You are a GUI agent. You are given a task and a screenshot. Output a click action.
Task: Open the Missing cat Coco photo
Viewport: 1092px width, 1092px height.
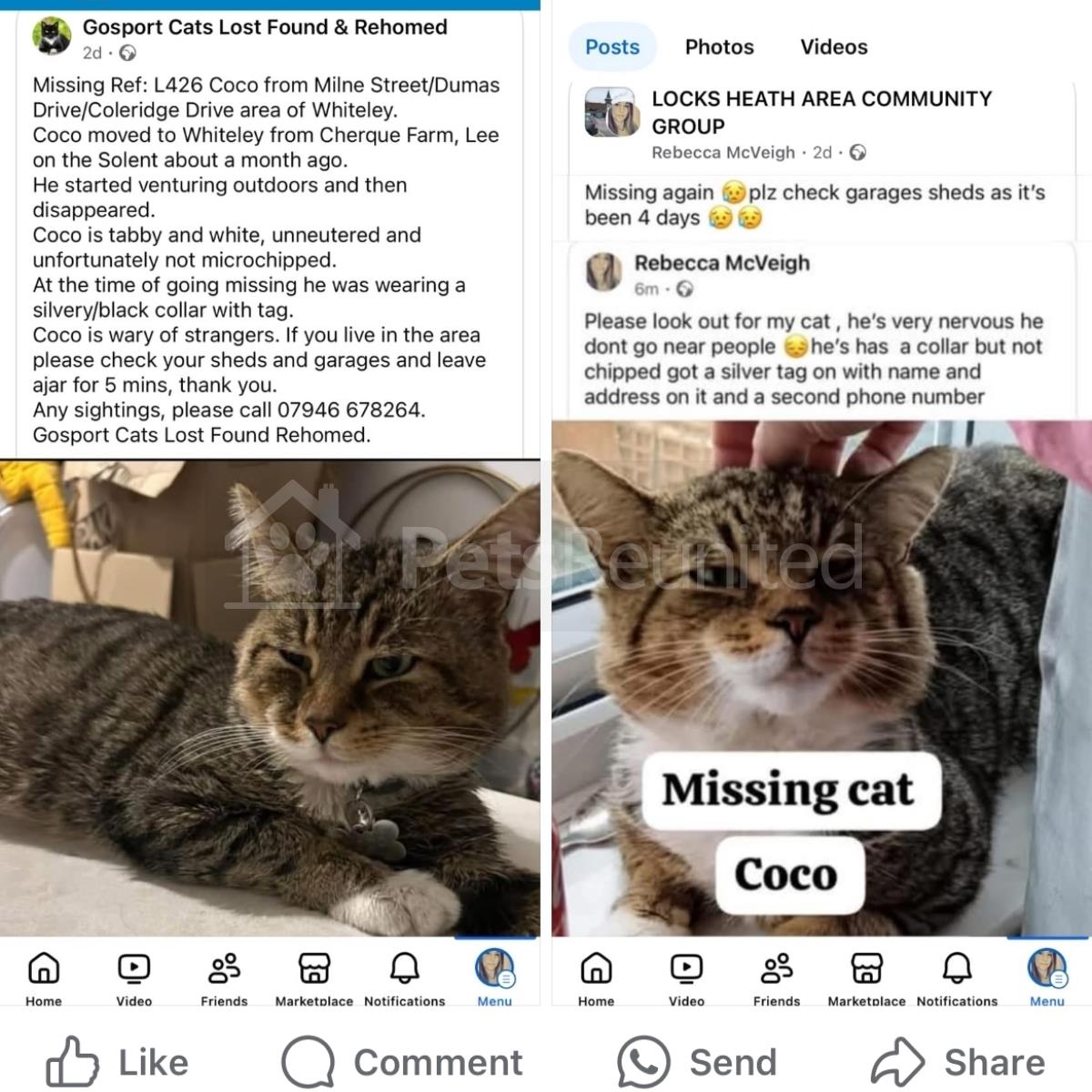click(x=822, y=678)
